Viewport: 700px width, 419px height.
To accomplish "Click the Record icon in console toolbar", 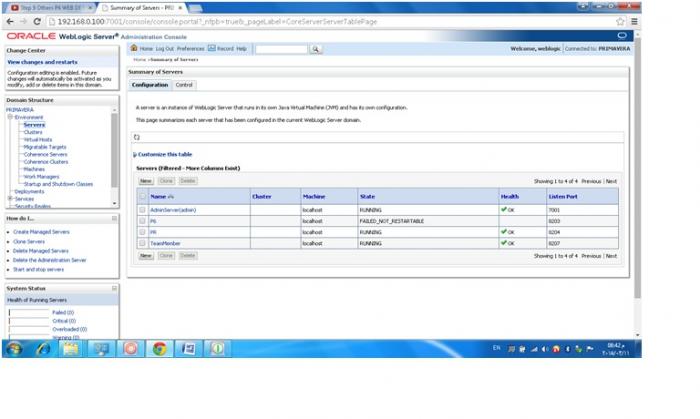I will point(212,48).
